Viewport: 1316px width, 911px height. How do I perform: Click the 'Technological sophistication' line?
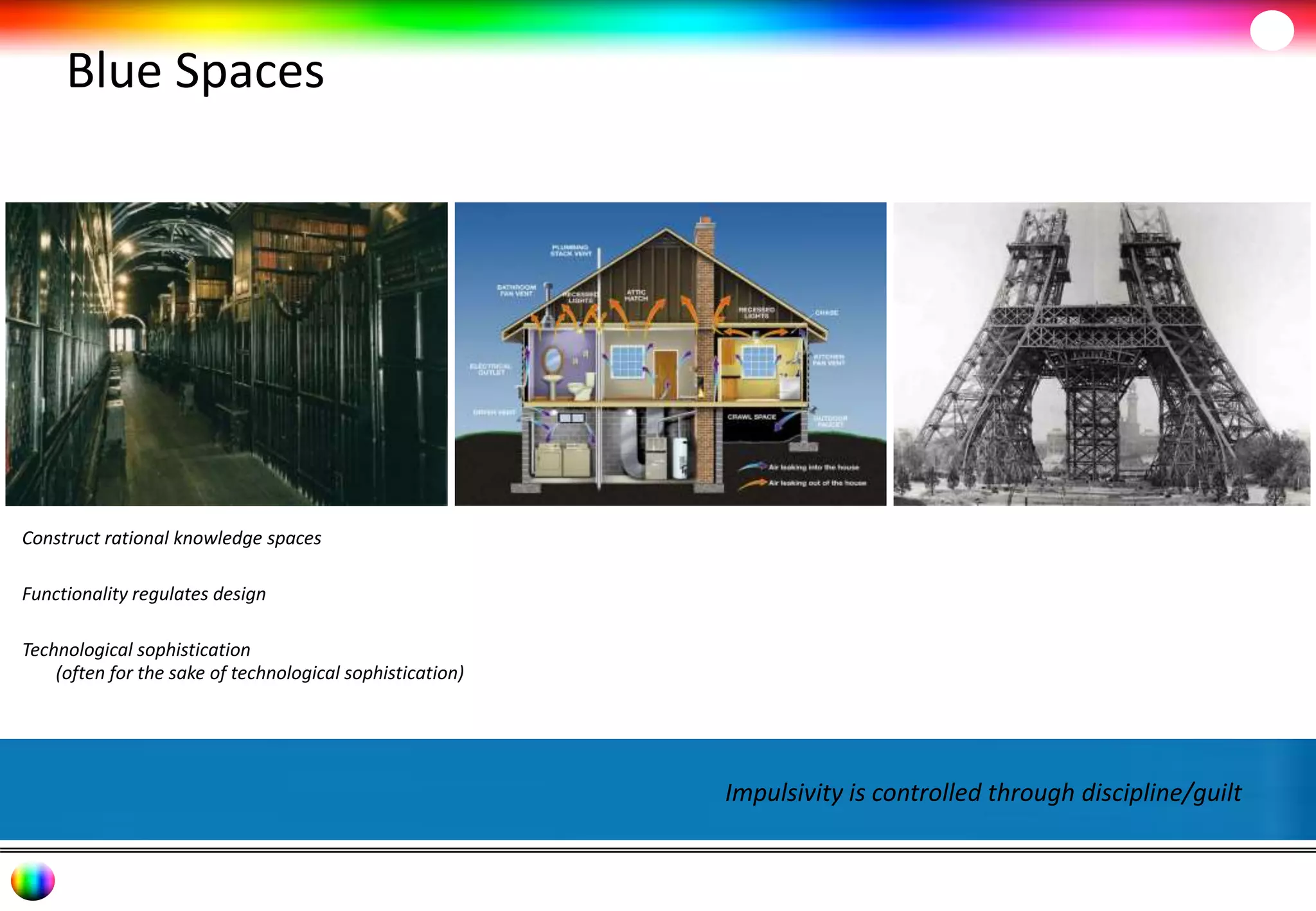click(x=136, y=650)
